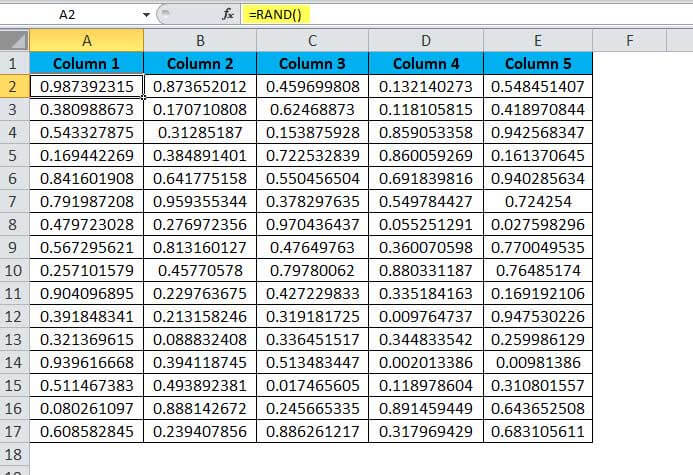The height and width of the screenshot is (475, 693).
Task: Select row 18 header
Action: pos(13,454)
